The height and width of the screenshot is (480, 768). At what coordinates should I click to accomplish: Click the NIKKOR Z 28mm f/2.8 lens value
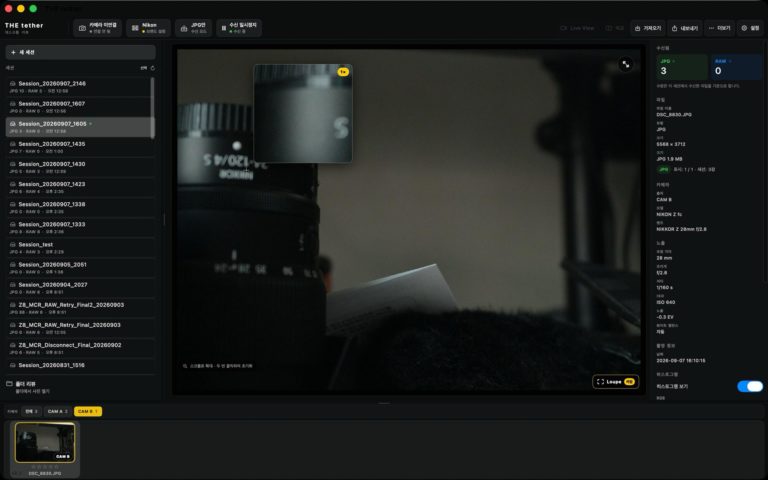coord(681,229)
